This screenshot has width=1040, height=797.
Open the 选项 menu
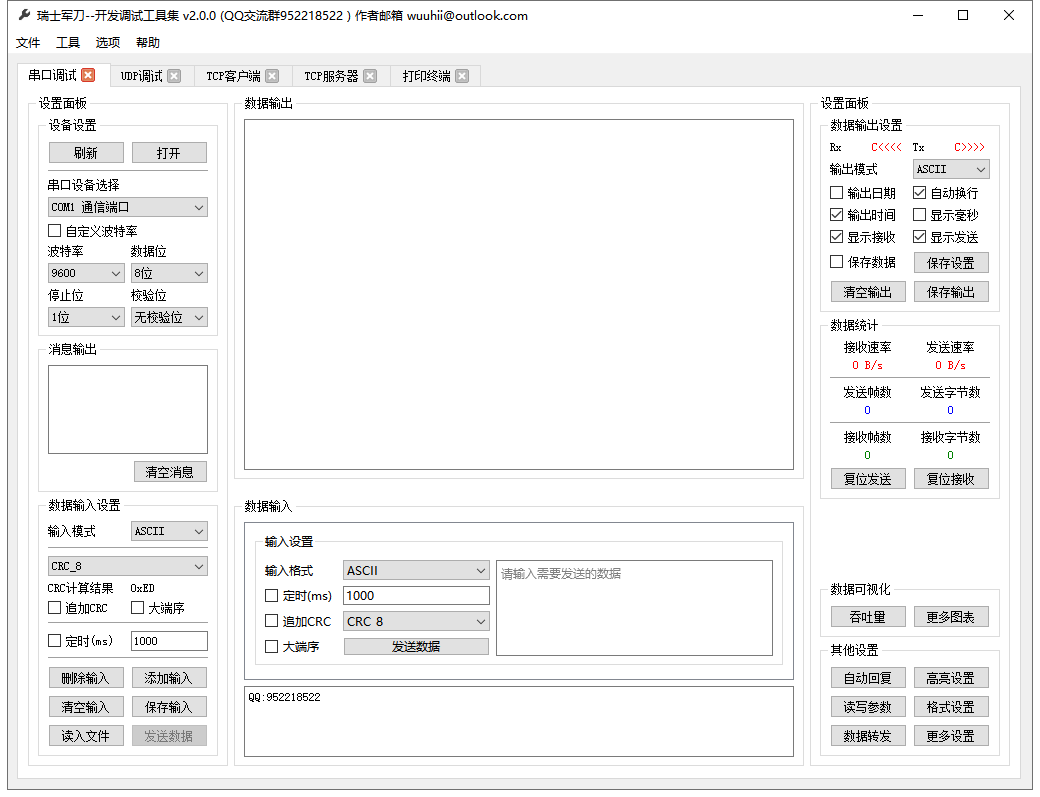pos(106,42)
